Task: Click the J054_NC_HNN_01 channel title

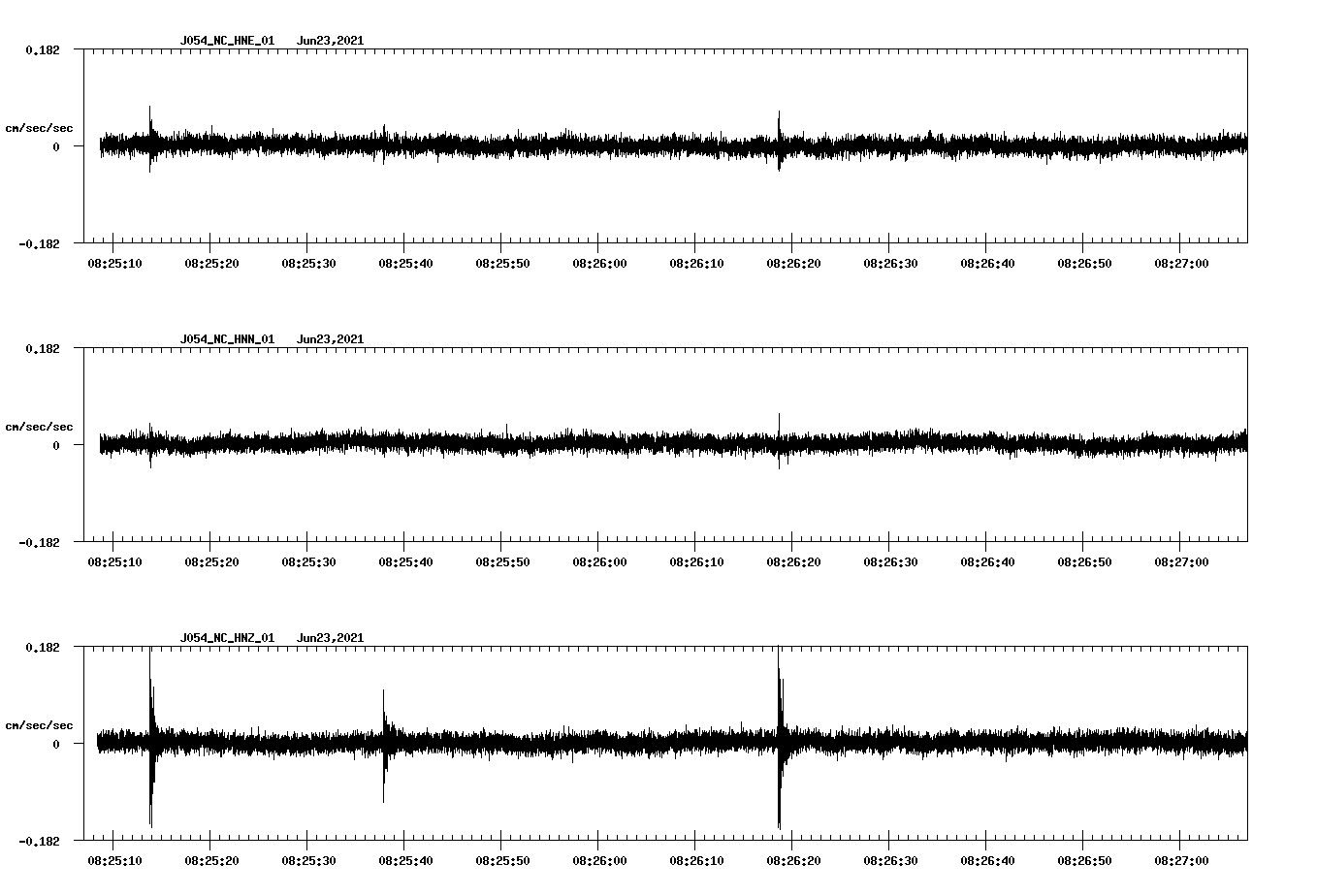Action: point(227,339)
